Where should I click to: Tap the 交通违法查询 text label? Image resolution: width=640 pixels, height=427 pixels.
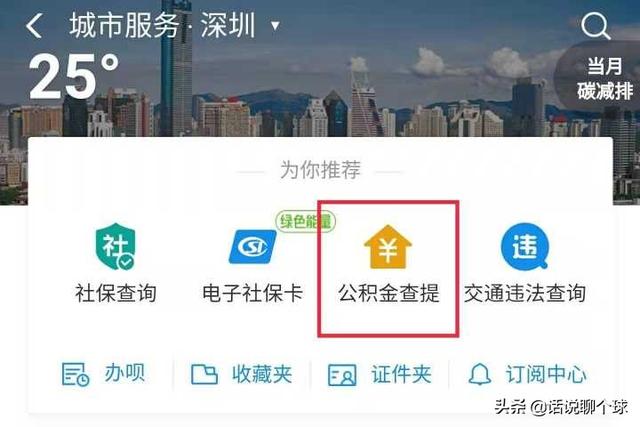click(x=524, y=293)
